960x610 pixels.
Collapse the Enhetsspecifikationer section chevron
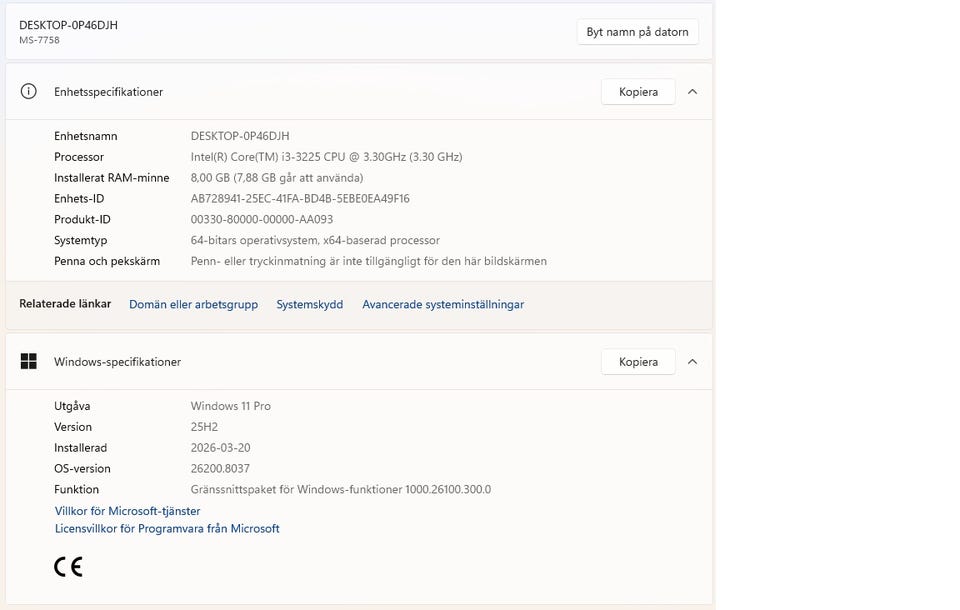(692, 92)
